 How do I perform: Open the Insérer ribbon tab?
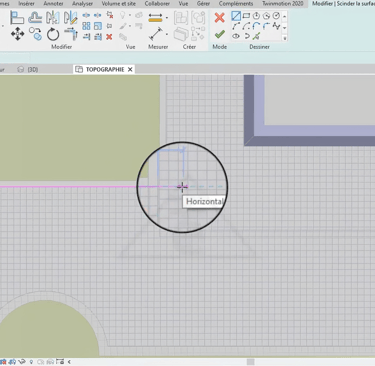tap(26, 4)
